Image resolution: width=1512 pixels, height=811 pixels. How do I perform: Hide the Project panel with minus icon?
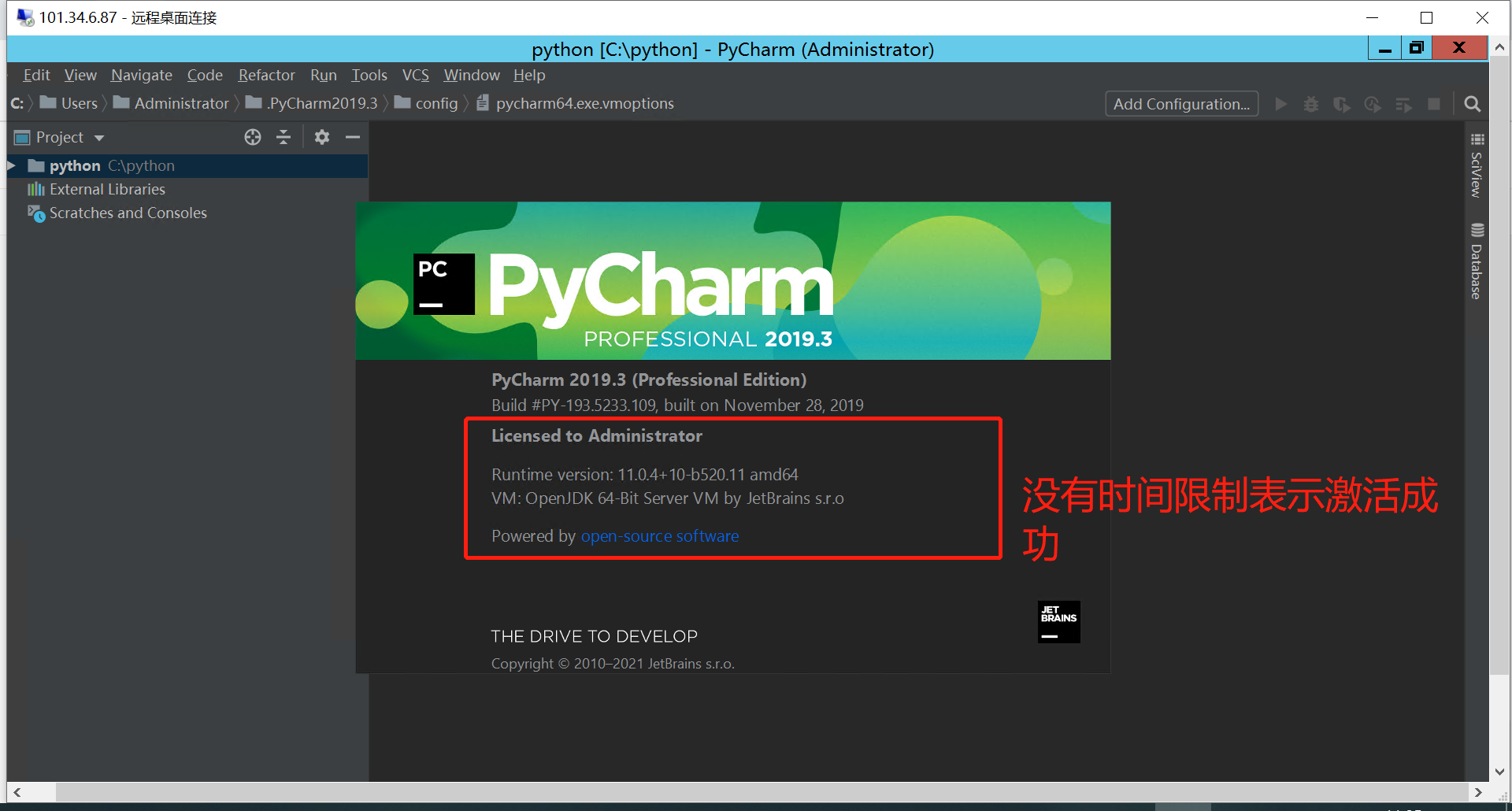(353, 137)
